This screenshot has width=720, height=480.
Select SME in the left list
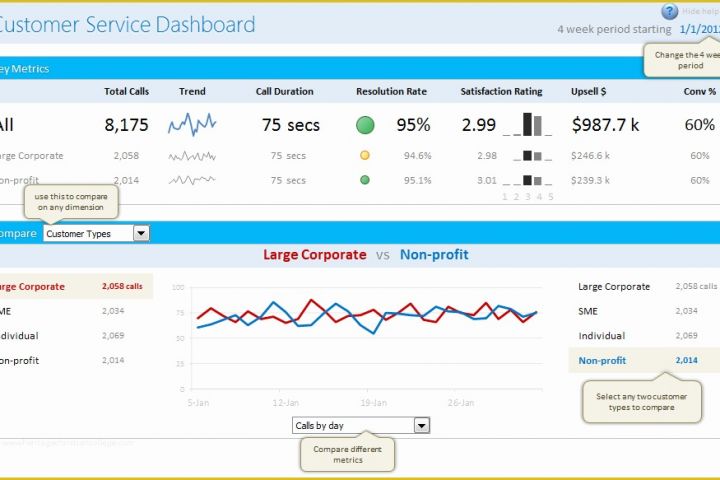76,311
